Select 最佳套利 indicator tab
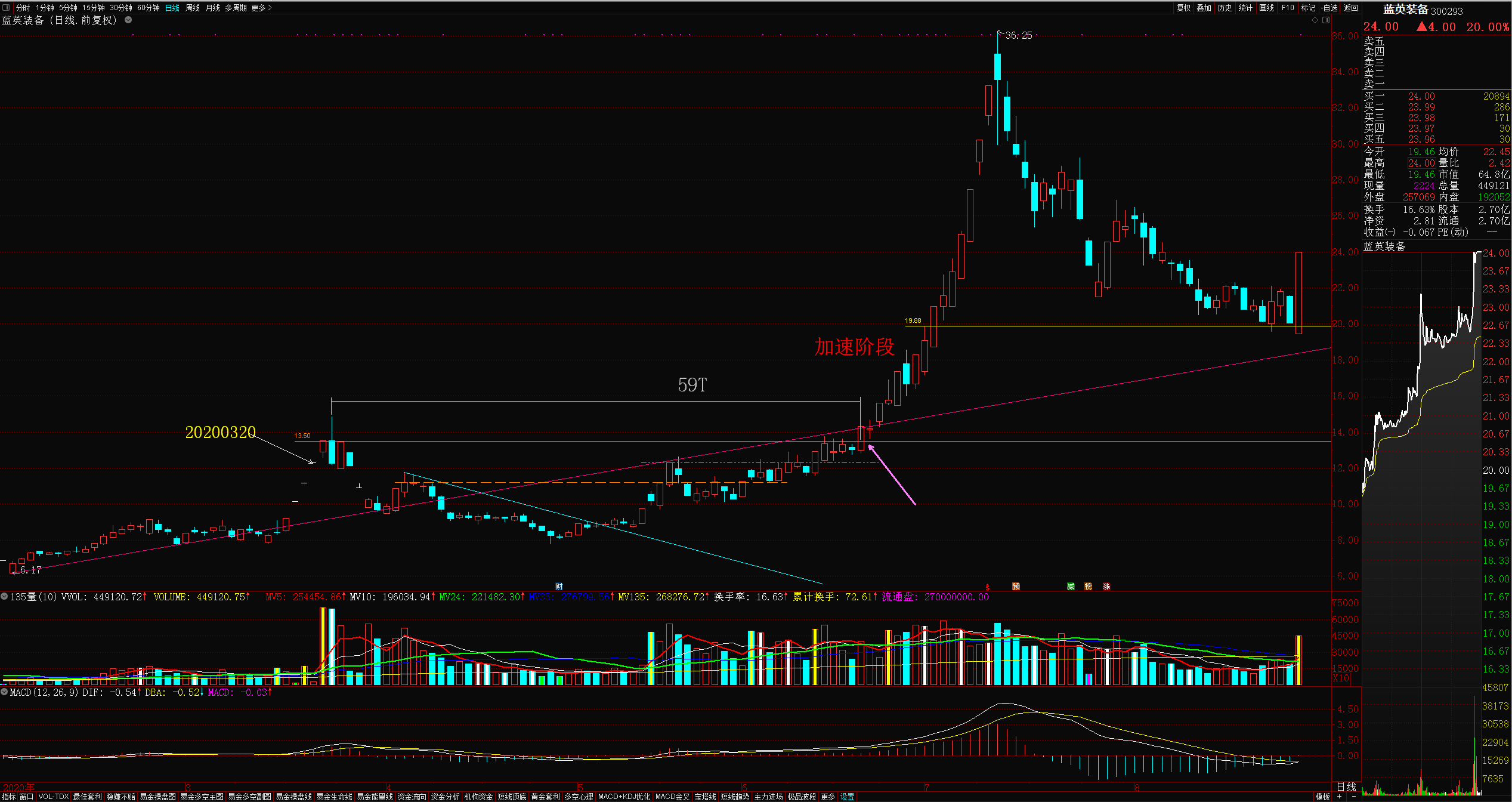The width and height of the screenshot is (1512, 802). click(88, 797)
